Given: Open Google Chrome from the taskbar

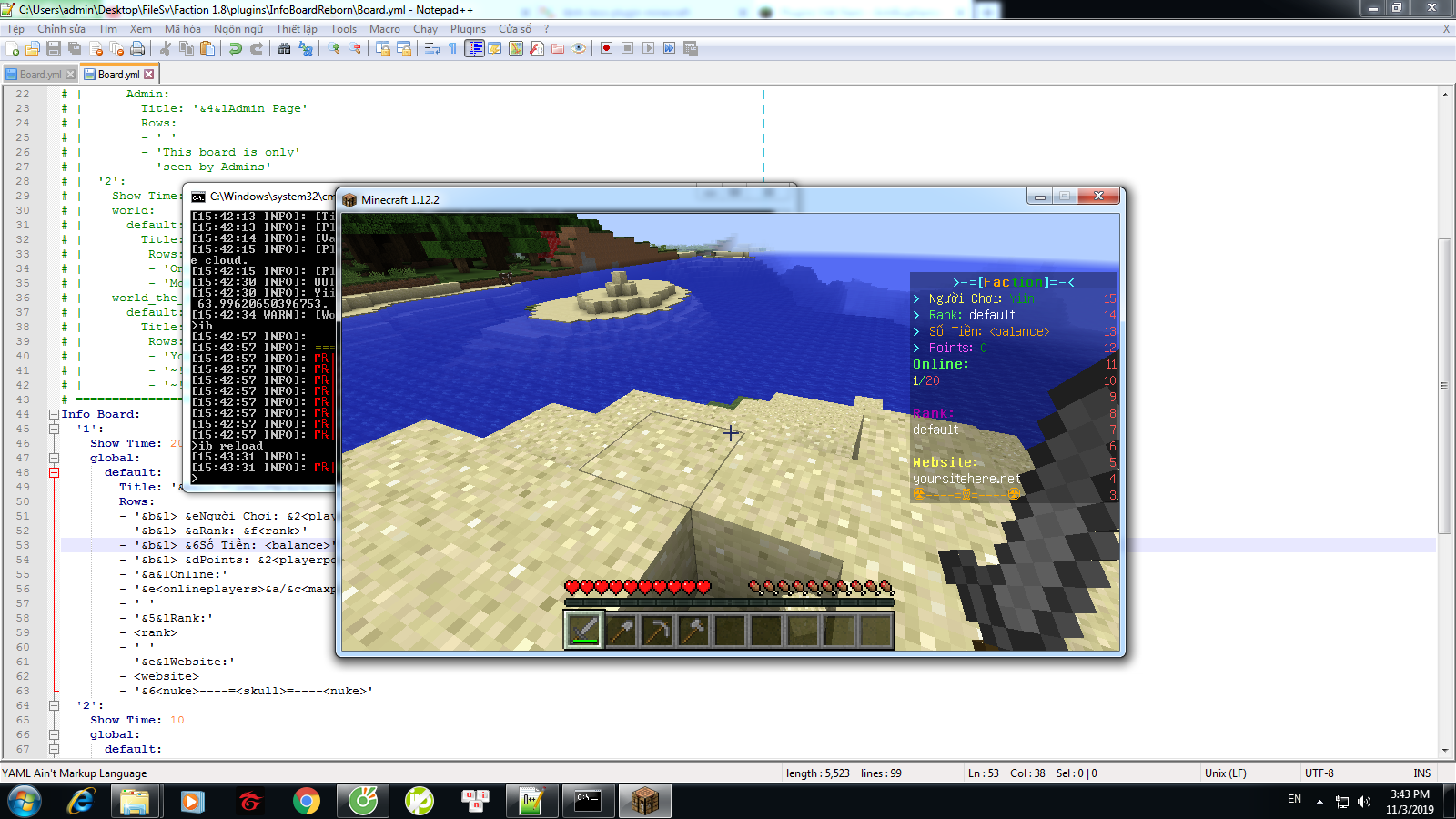Looking at the screenshot, I should (x=307, y=801).
